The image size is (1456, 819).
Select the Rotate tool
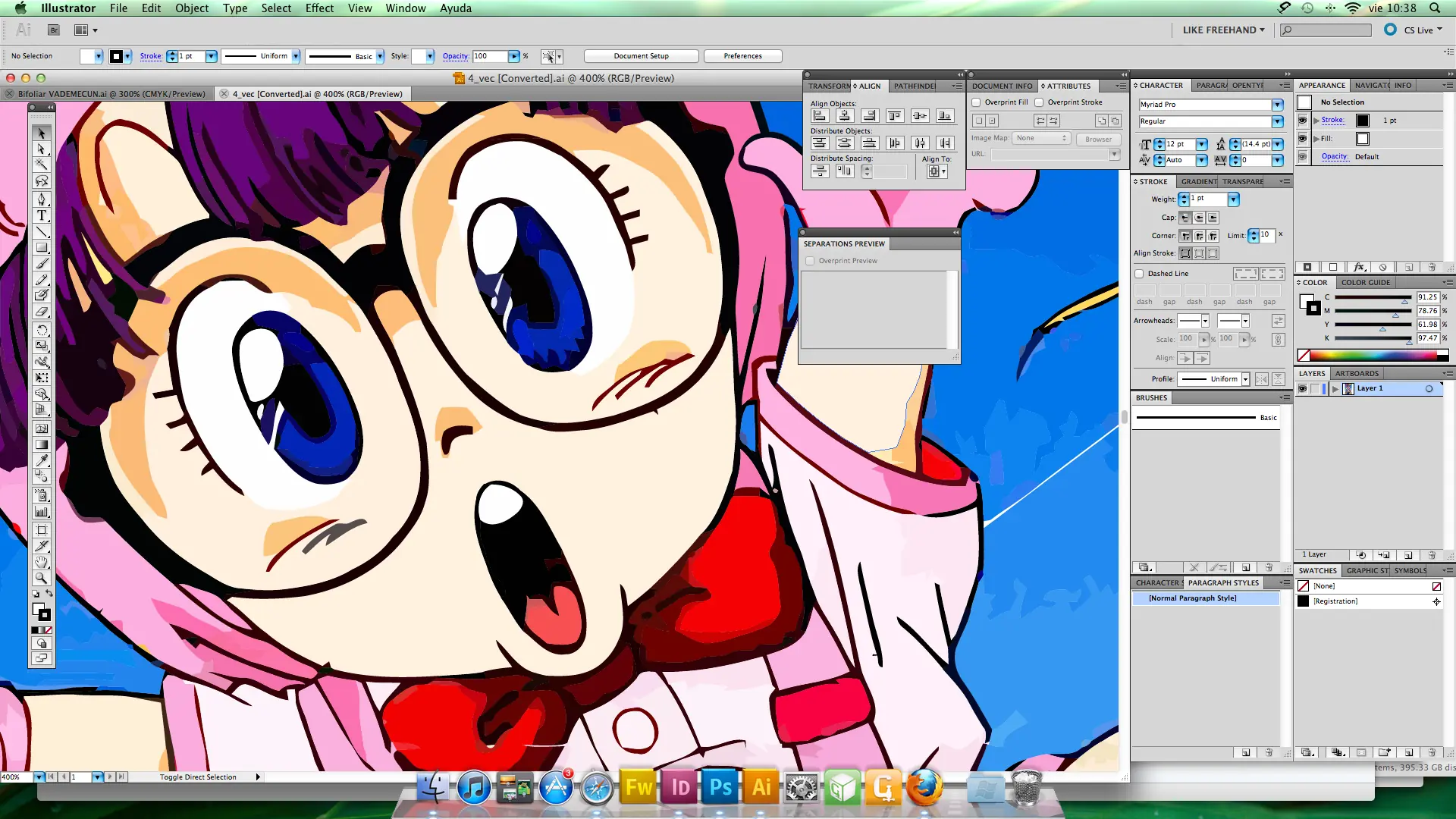click(42, 330)
